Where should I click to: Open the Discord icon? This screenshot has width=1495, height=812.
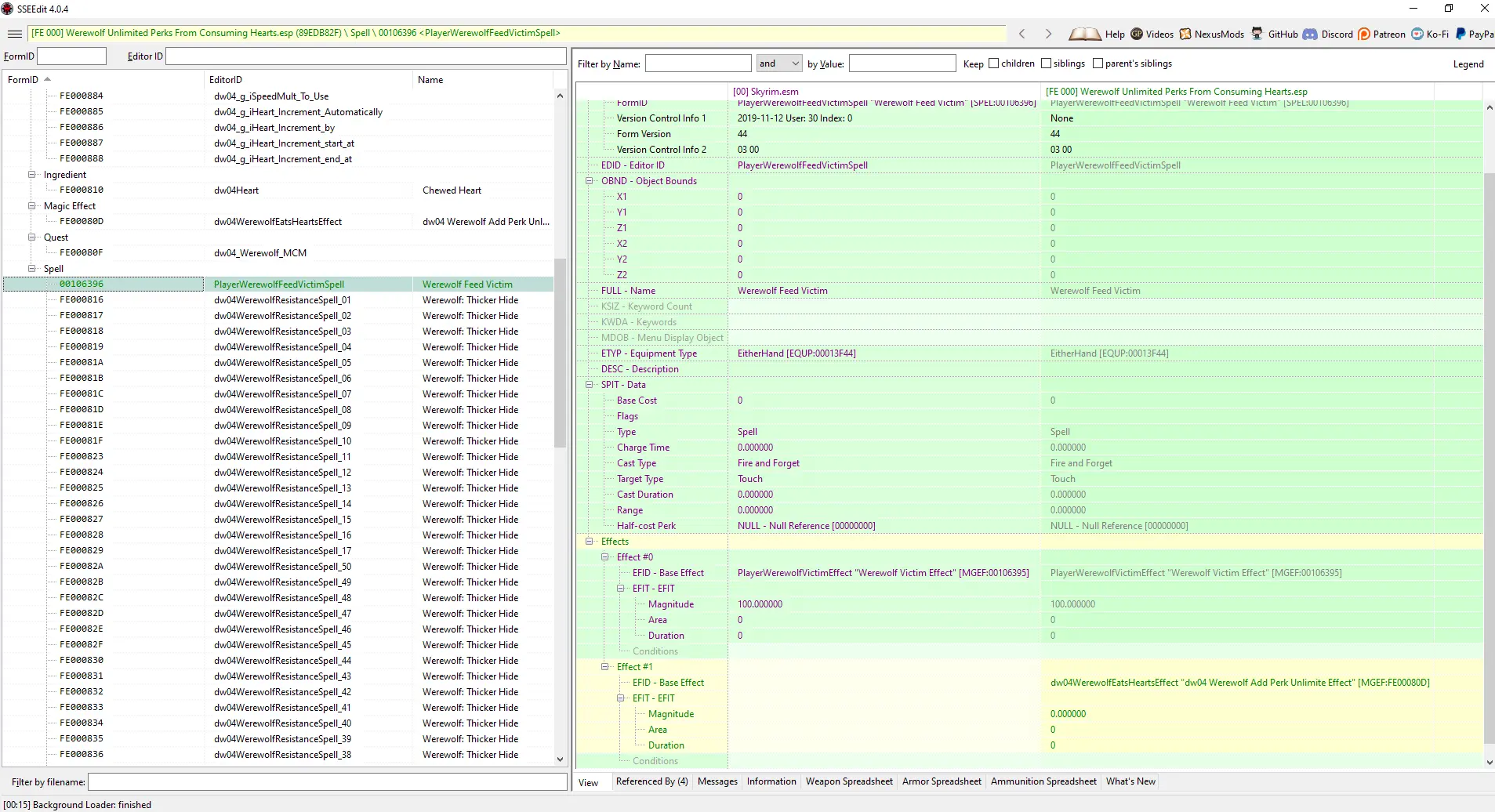pos(1310,34)
